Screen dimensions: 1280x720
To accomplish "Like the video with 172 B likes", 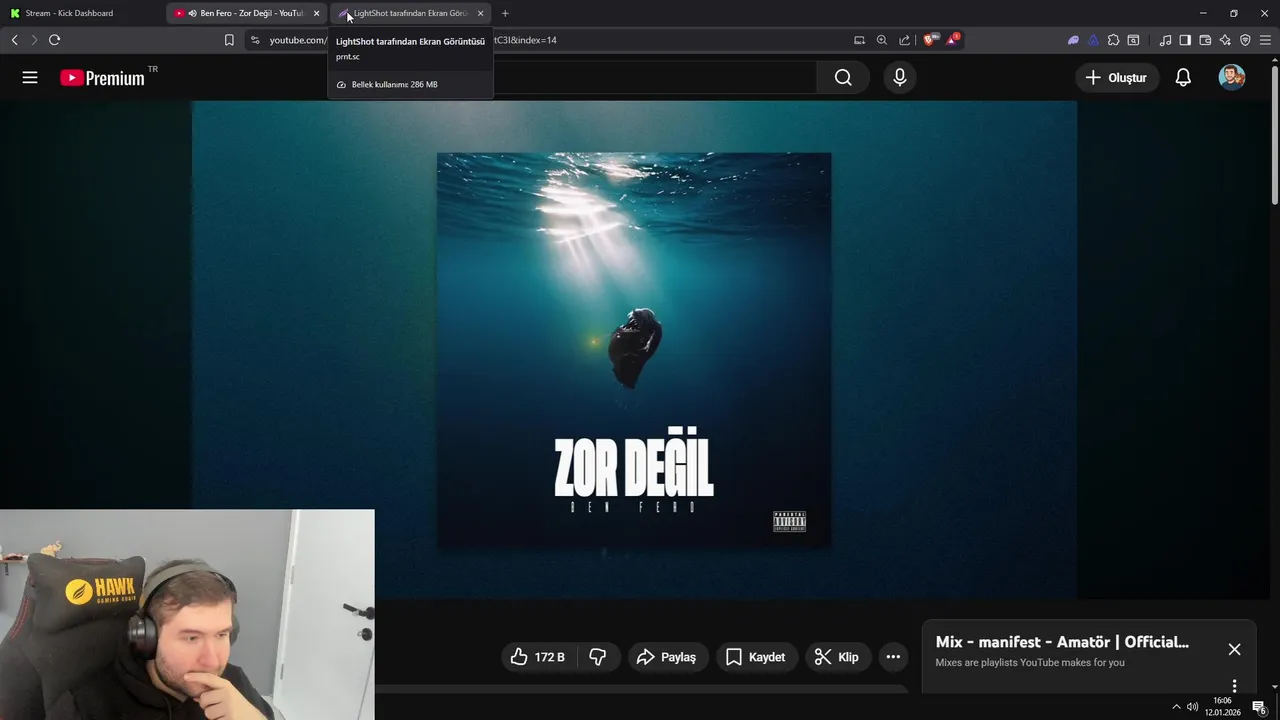I will pyautogui.click(x=538, y=657).
